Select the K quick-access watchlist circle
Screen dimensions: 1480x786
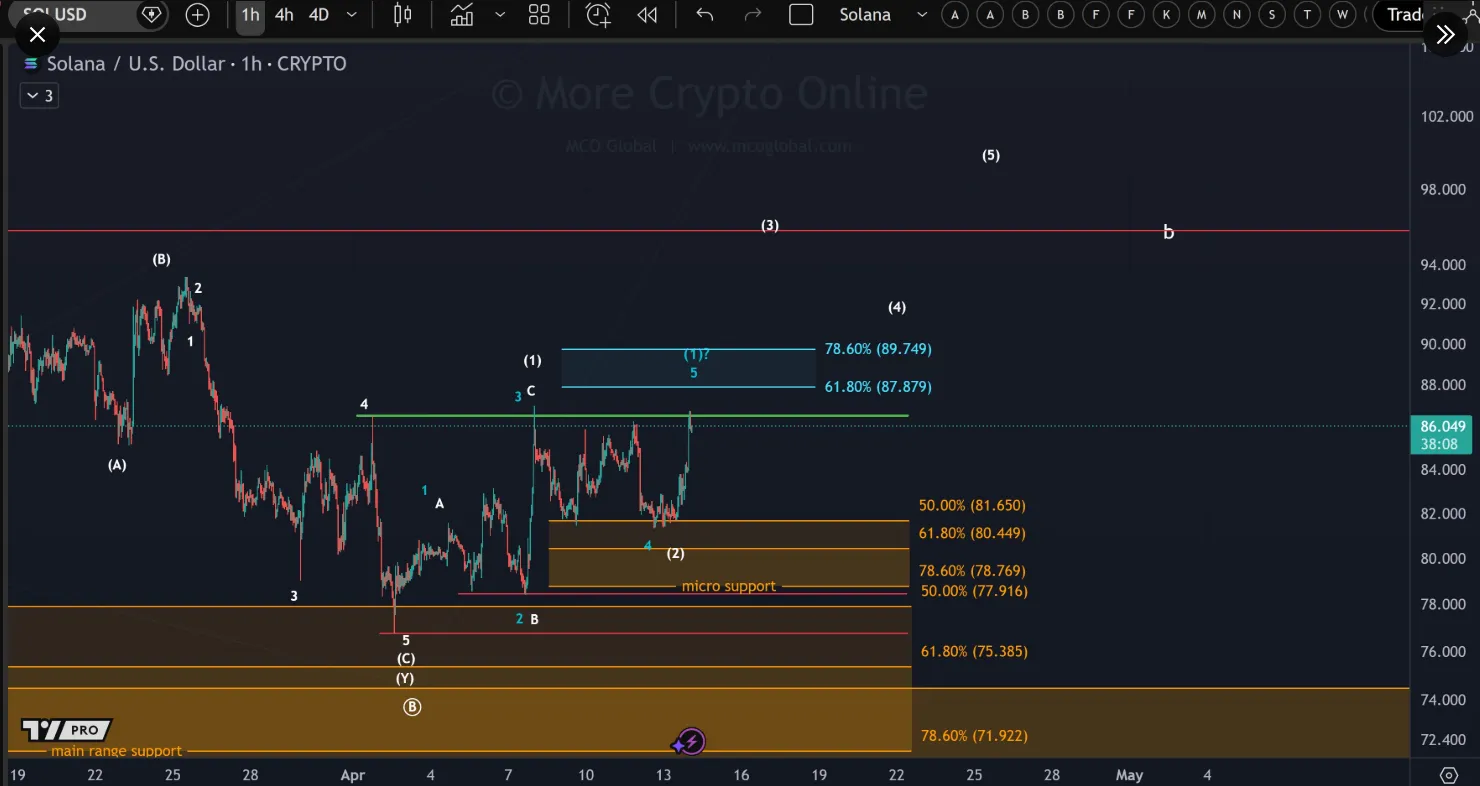pyautogui.click(x=1166, y=15)
